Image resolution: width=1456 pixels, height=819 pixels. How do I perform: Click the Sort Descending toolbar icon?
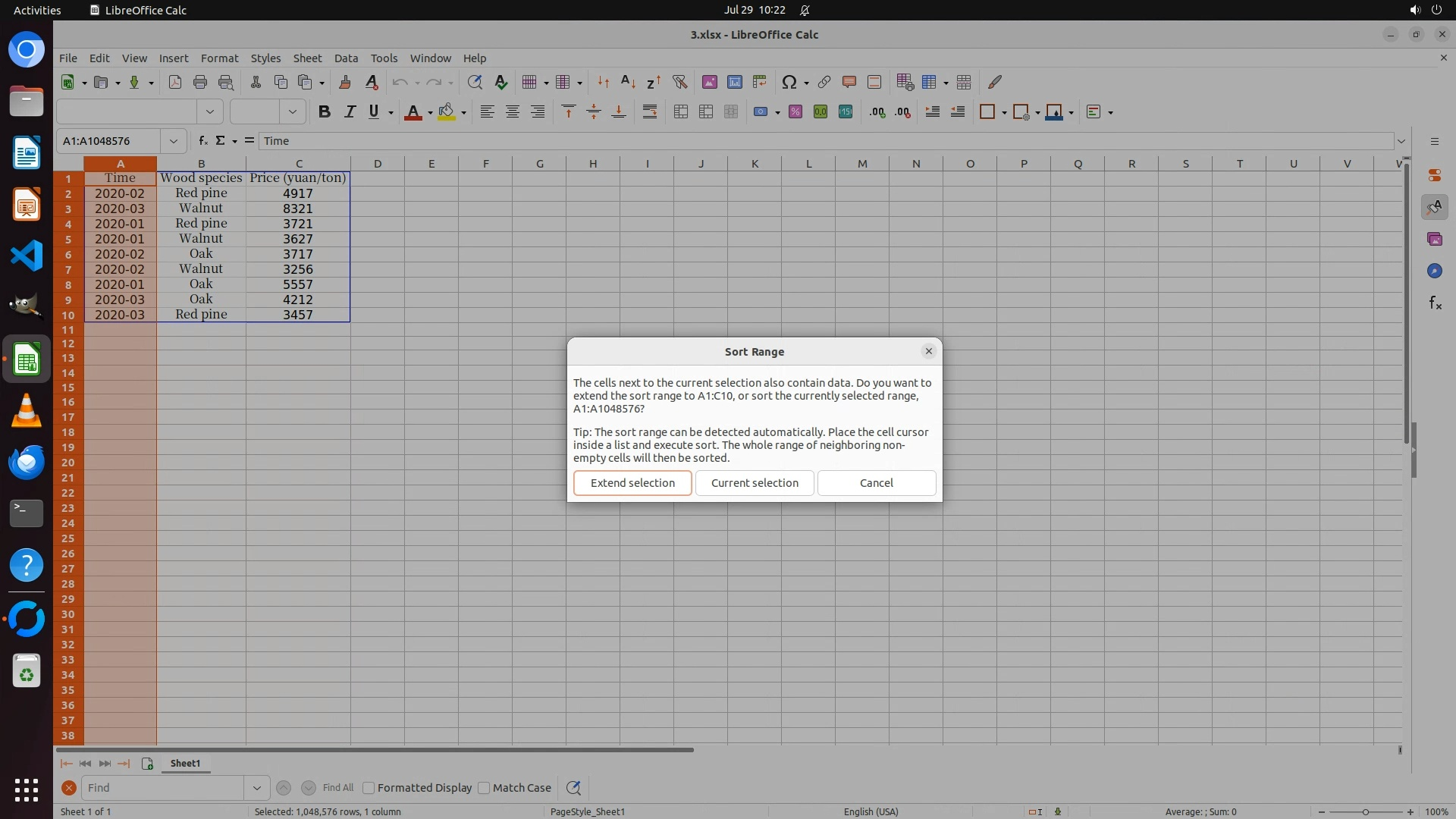click(654, 82)
